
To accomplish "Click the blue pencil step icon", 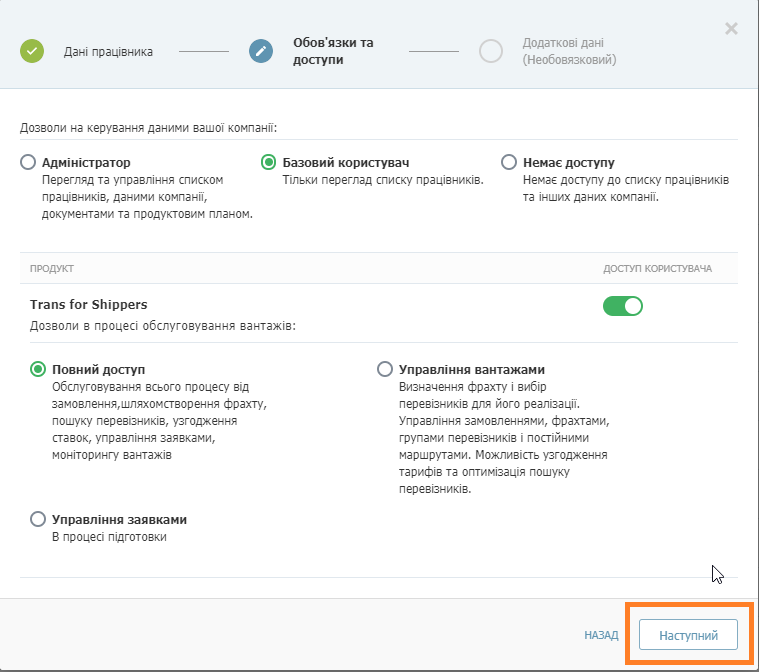I will coord(261,51).
